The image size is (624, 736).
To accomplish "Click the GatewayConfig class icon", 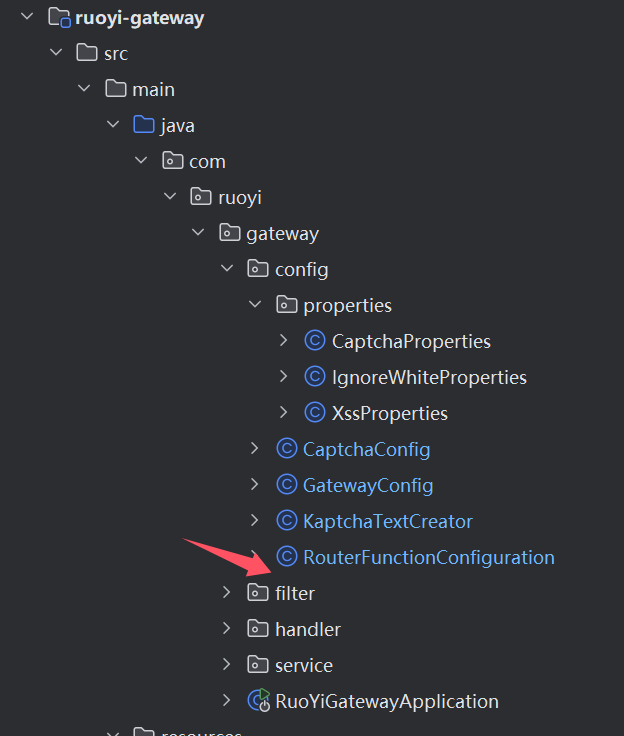I will pyautogui.click(x=287, y=485).
